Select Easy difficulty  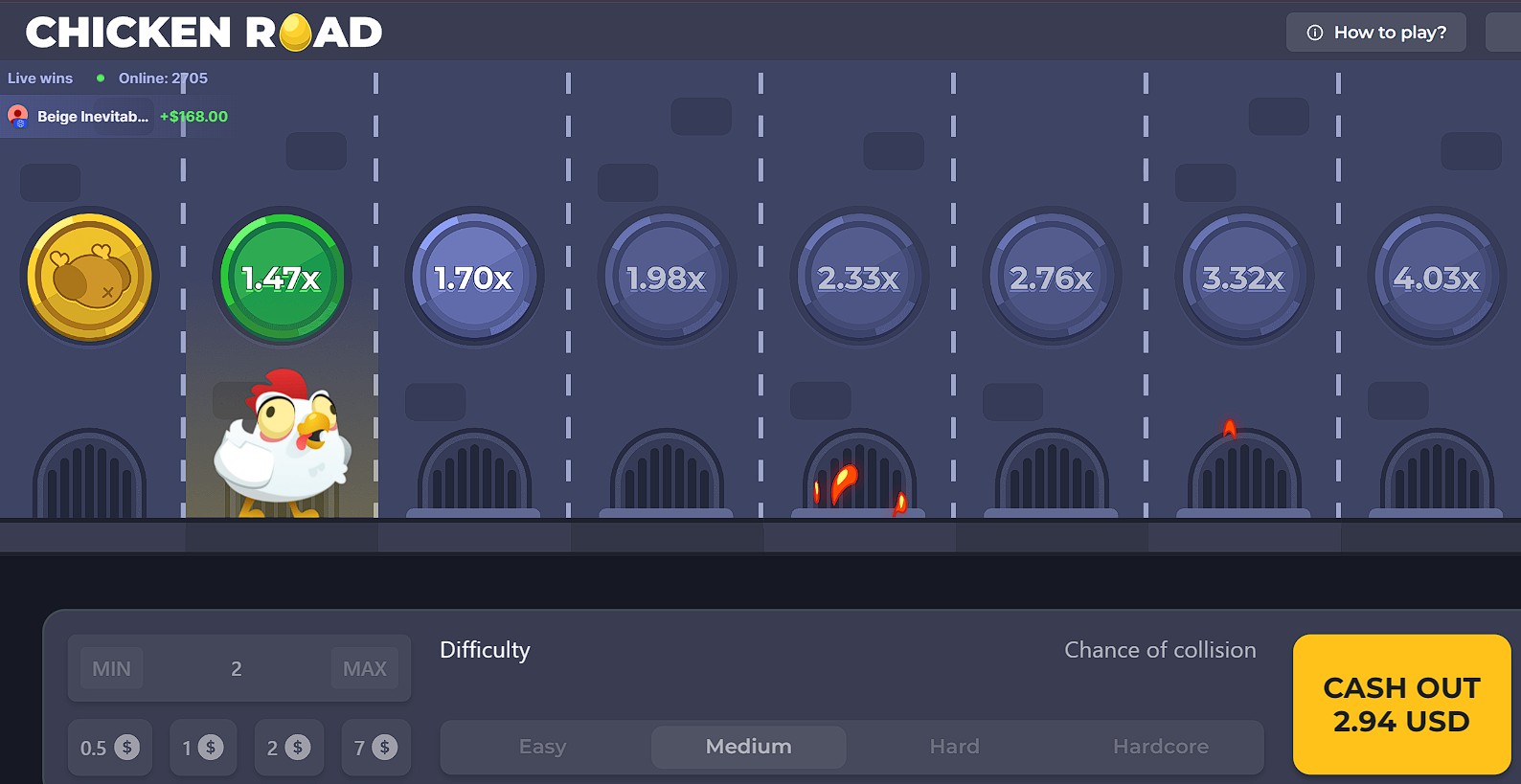coord(543,747)
